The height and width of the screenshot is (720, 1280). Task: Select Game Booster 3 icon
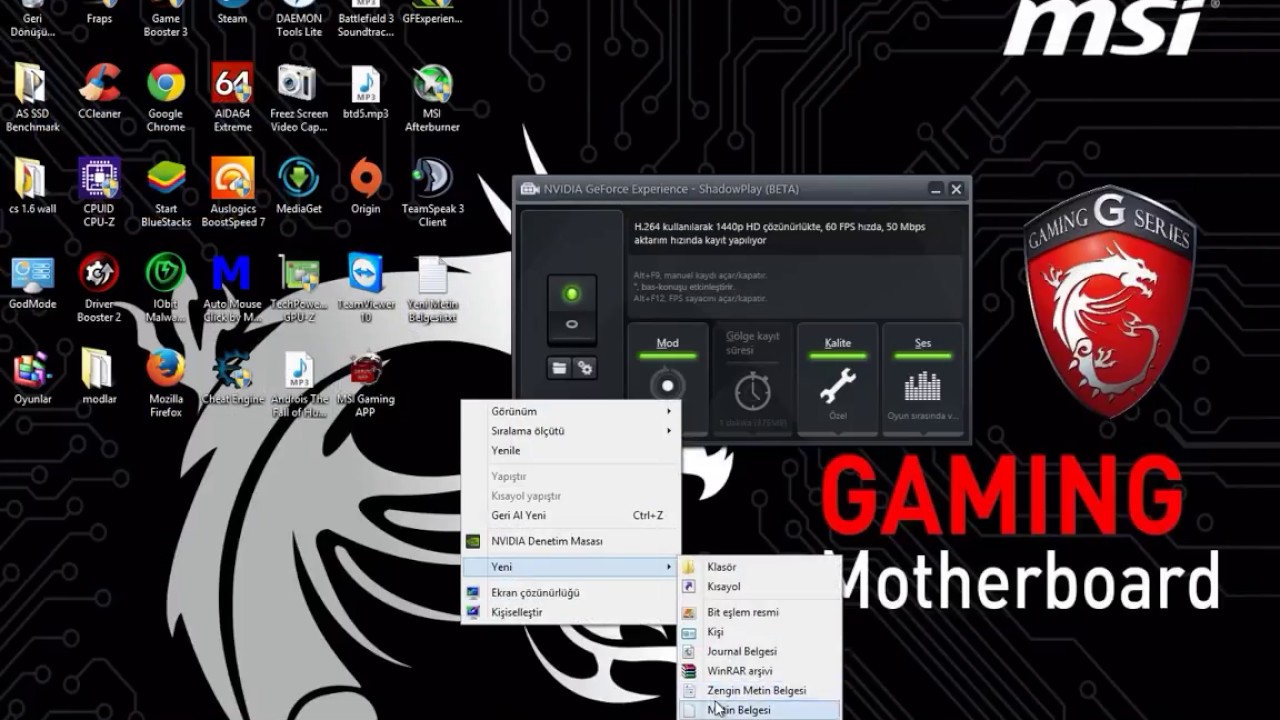tap(166, 18)
